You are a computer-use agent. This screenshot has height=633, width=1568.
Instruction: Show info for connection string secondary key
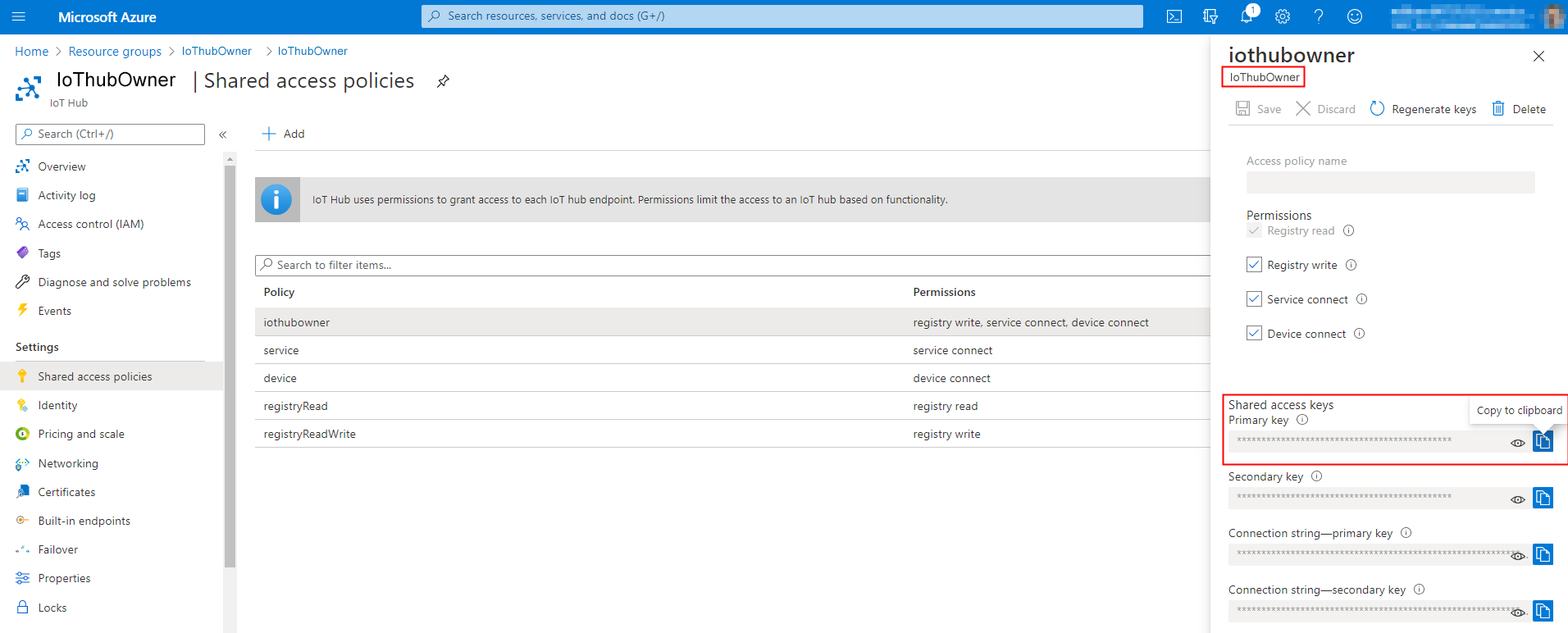[x=1420, y=590]
